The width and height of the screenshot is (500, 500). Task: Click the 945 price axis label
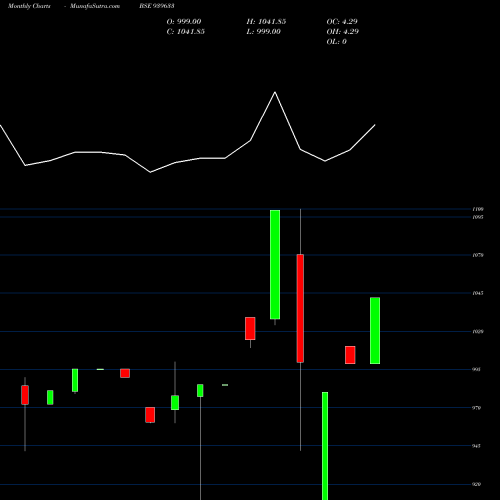pyautogui.click(x=477, y=446)
